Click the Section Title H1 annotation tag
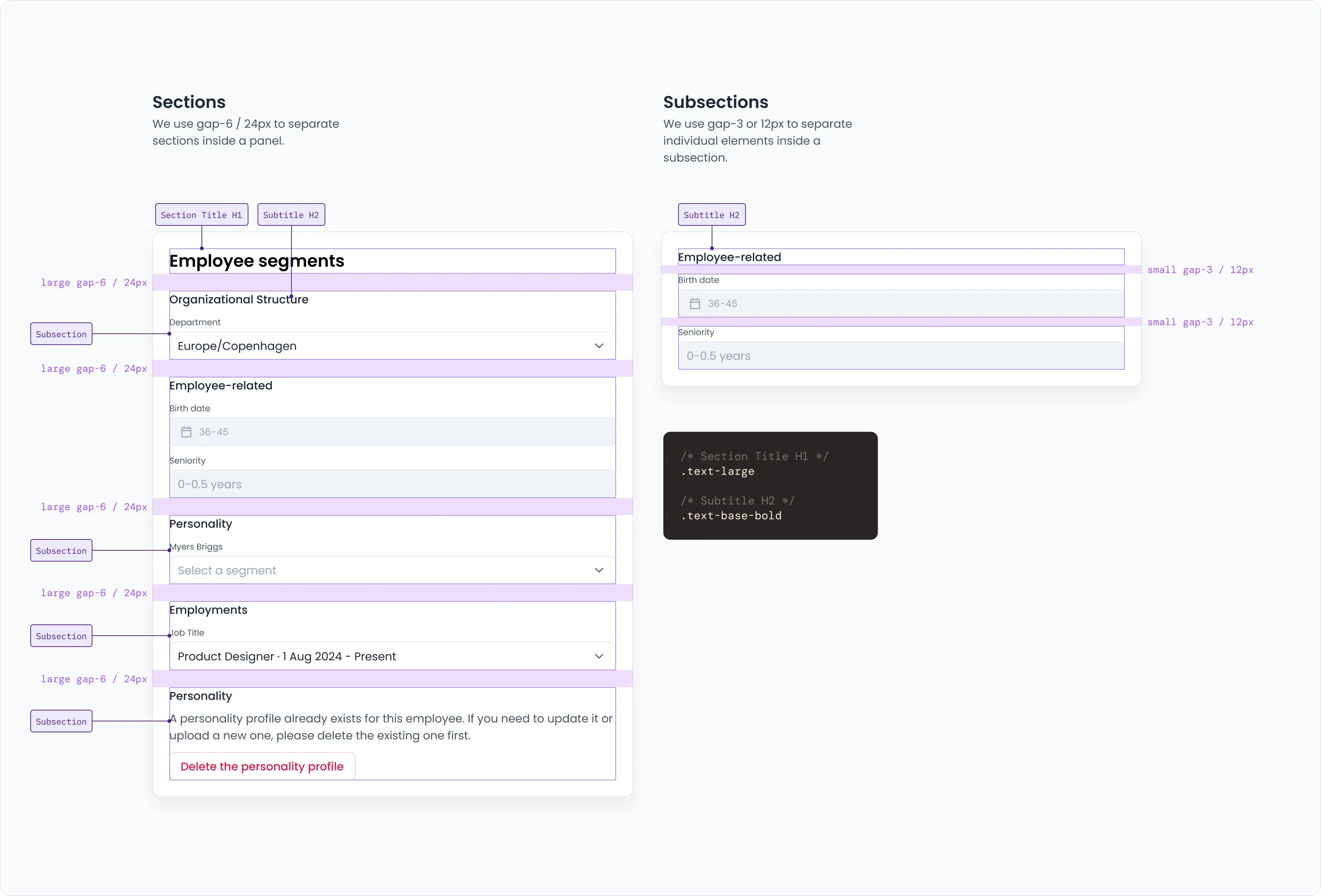1321x896 pixels. 201,214
